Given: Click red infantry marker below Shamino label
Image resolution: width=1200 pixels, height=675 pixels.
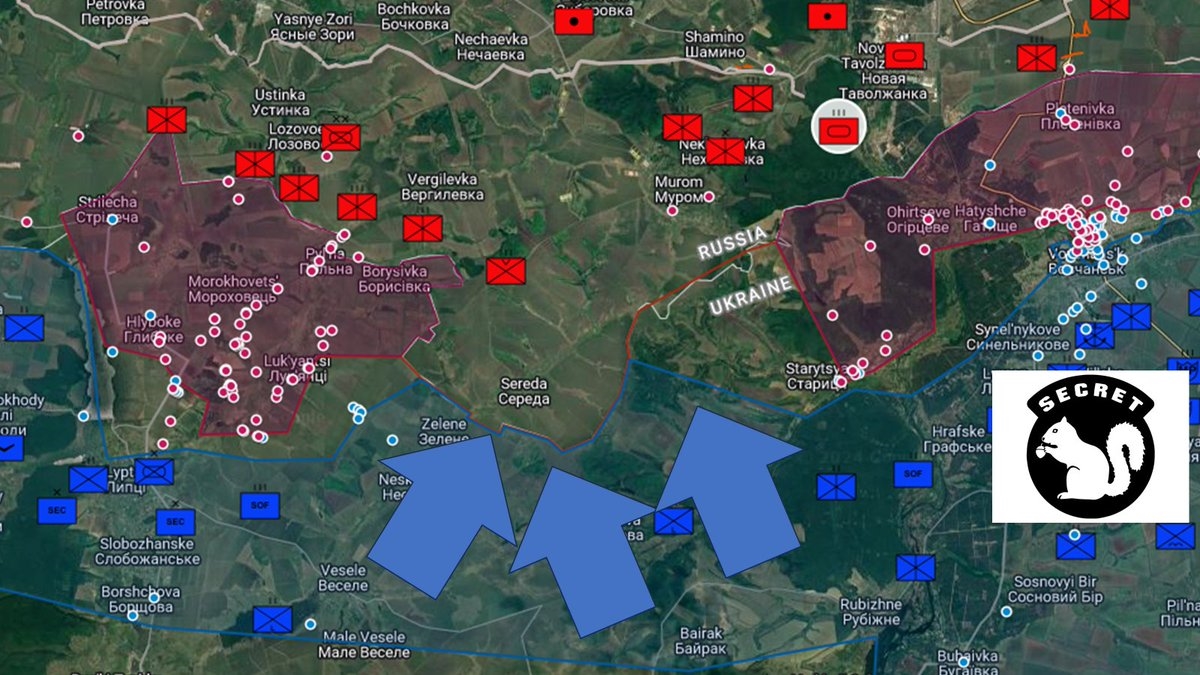Looking at the screenshot, I should pos(753,98).
